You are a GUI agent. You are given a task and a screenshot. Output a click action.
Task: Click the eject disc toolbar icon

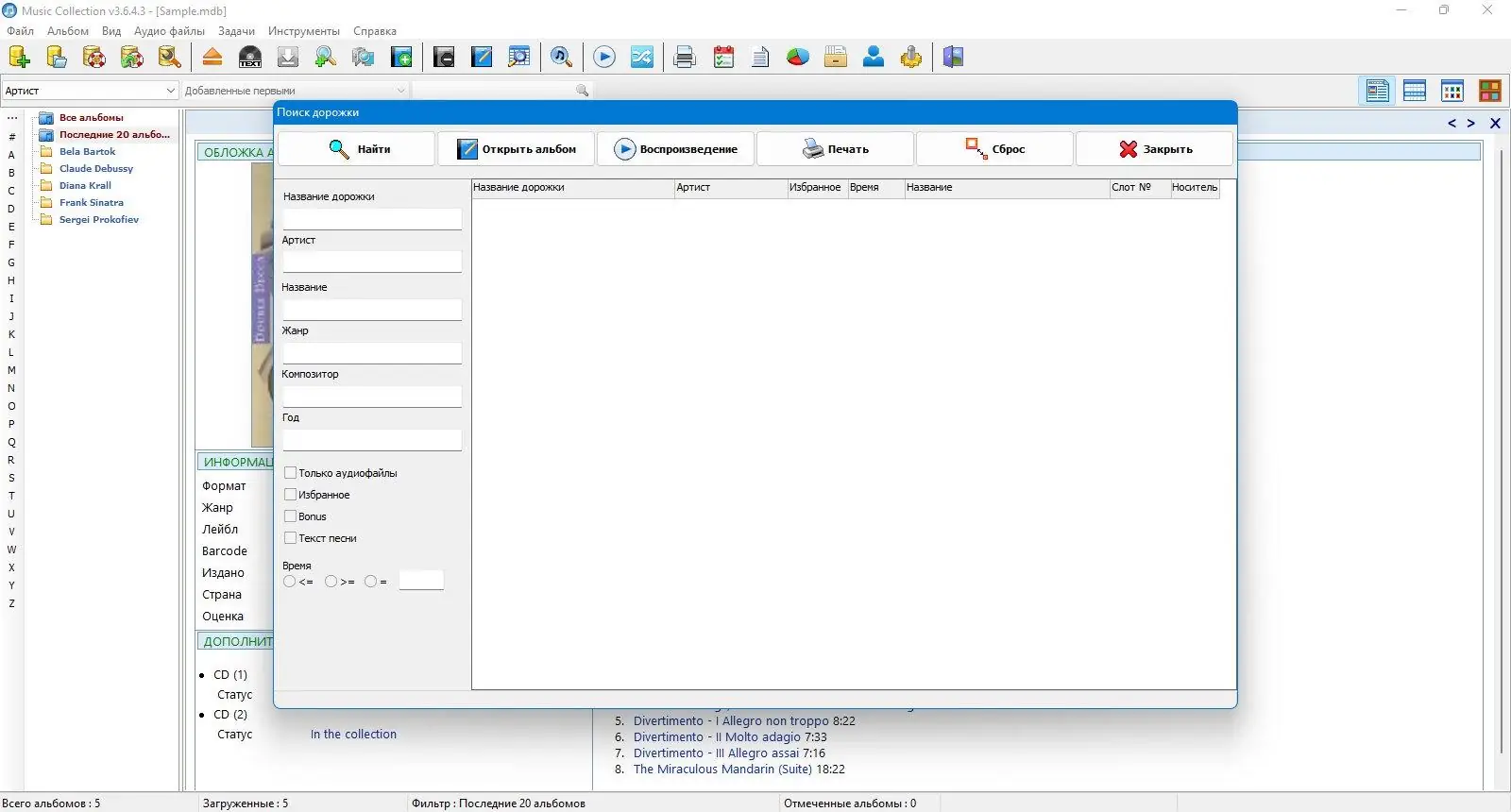(212, 58)
